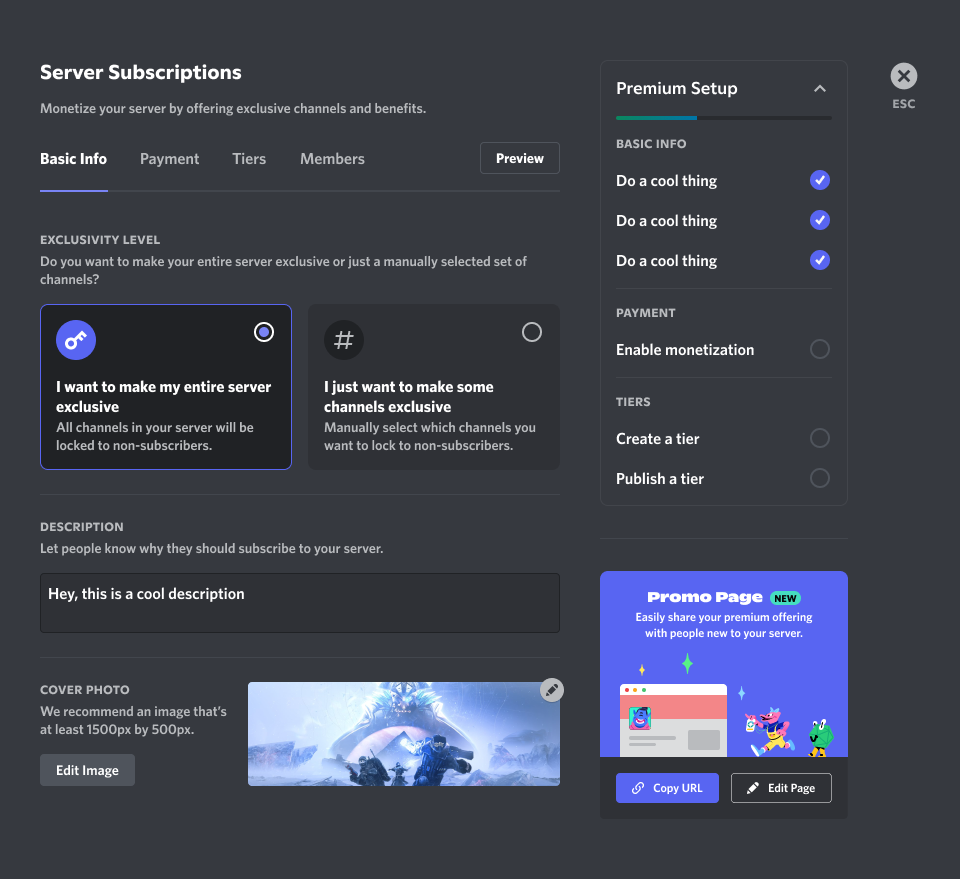This screenshot has height=879, width=960.
Task: Click the pencil icon on cover photo
Action: click(x=551, y=690)
